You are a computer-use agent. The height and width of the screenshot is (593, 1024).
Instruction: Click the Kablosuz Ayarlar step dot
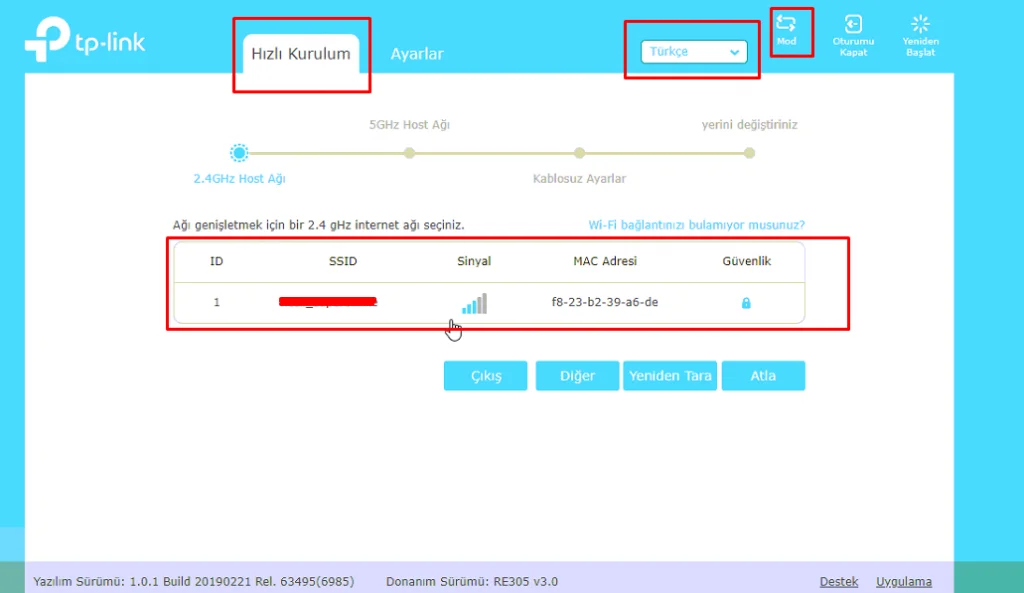pos(579,153)
